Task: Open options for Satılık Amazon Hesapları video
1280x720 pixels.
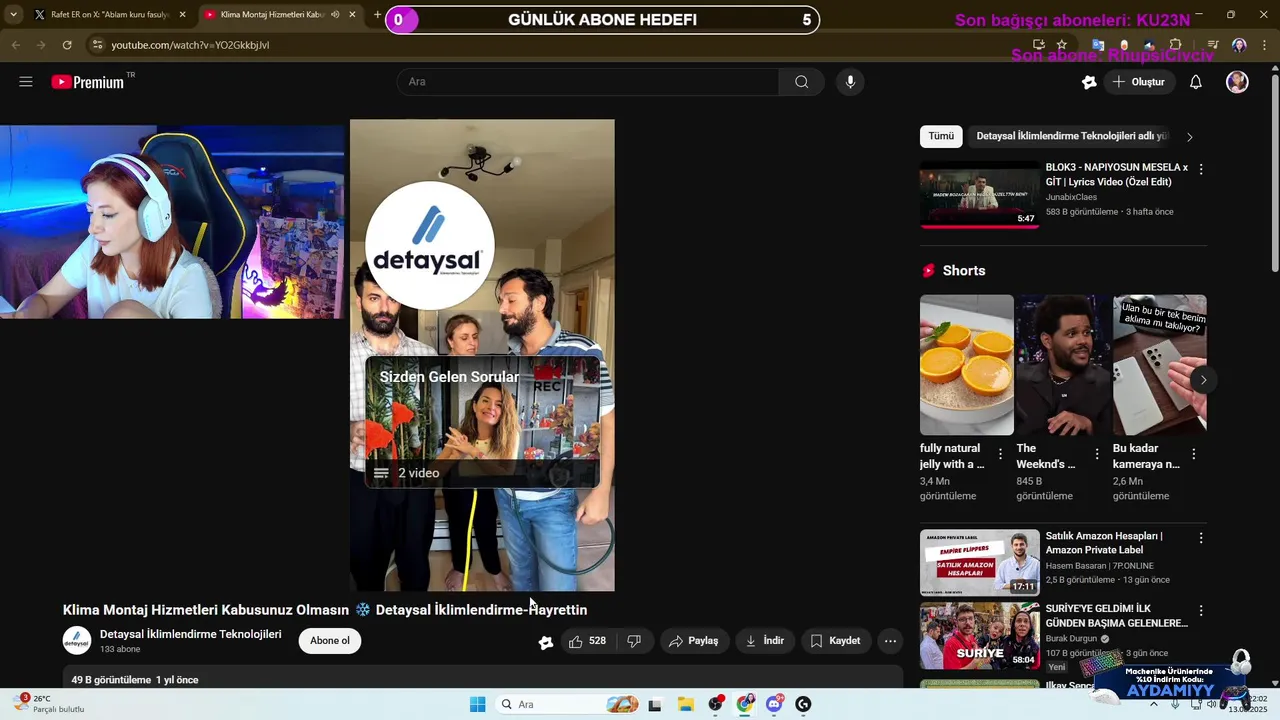Action: [1201, 538]
